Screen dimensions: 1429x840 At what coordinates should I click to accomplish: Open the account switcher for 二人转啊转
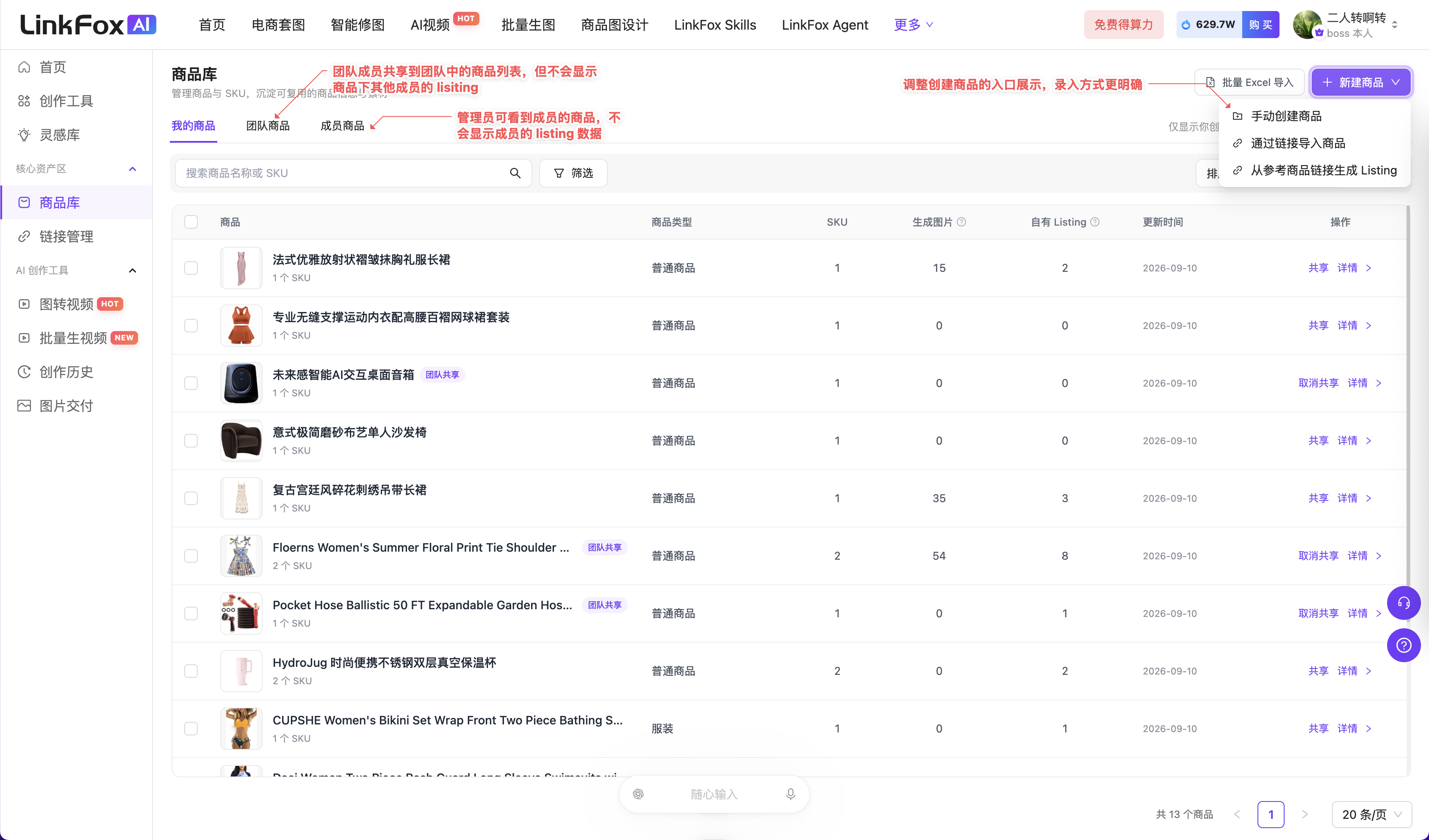pyautogui.click(x=1394, y=25)
